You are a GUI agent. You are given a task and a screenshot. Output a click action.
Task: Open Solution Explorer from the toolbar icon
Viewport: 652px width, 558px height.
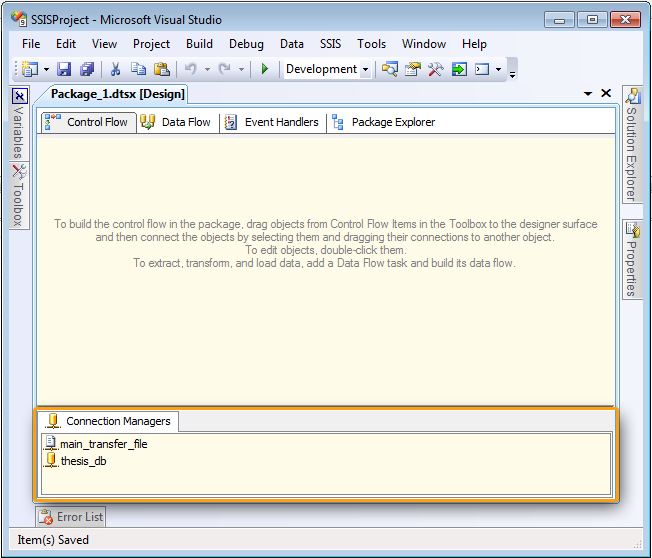click(390, 69)
